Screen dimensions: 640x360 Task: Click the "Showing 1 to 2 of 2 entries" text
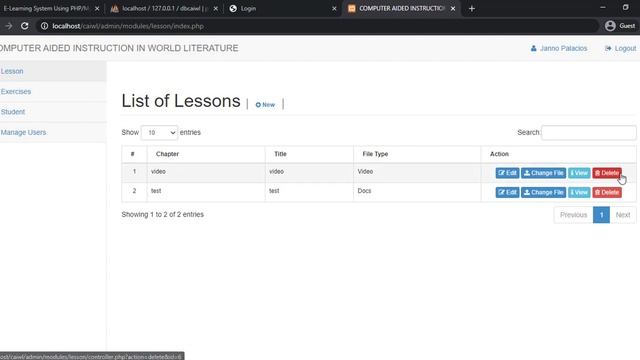(x=162, y=214)
